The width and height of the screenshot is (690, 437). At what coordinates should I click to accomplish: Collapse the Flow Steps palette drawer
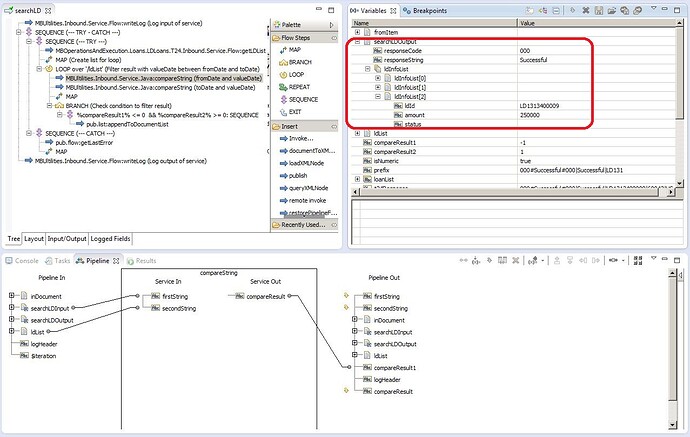tap(304, 38)
